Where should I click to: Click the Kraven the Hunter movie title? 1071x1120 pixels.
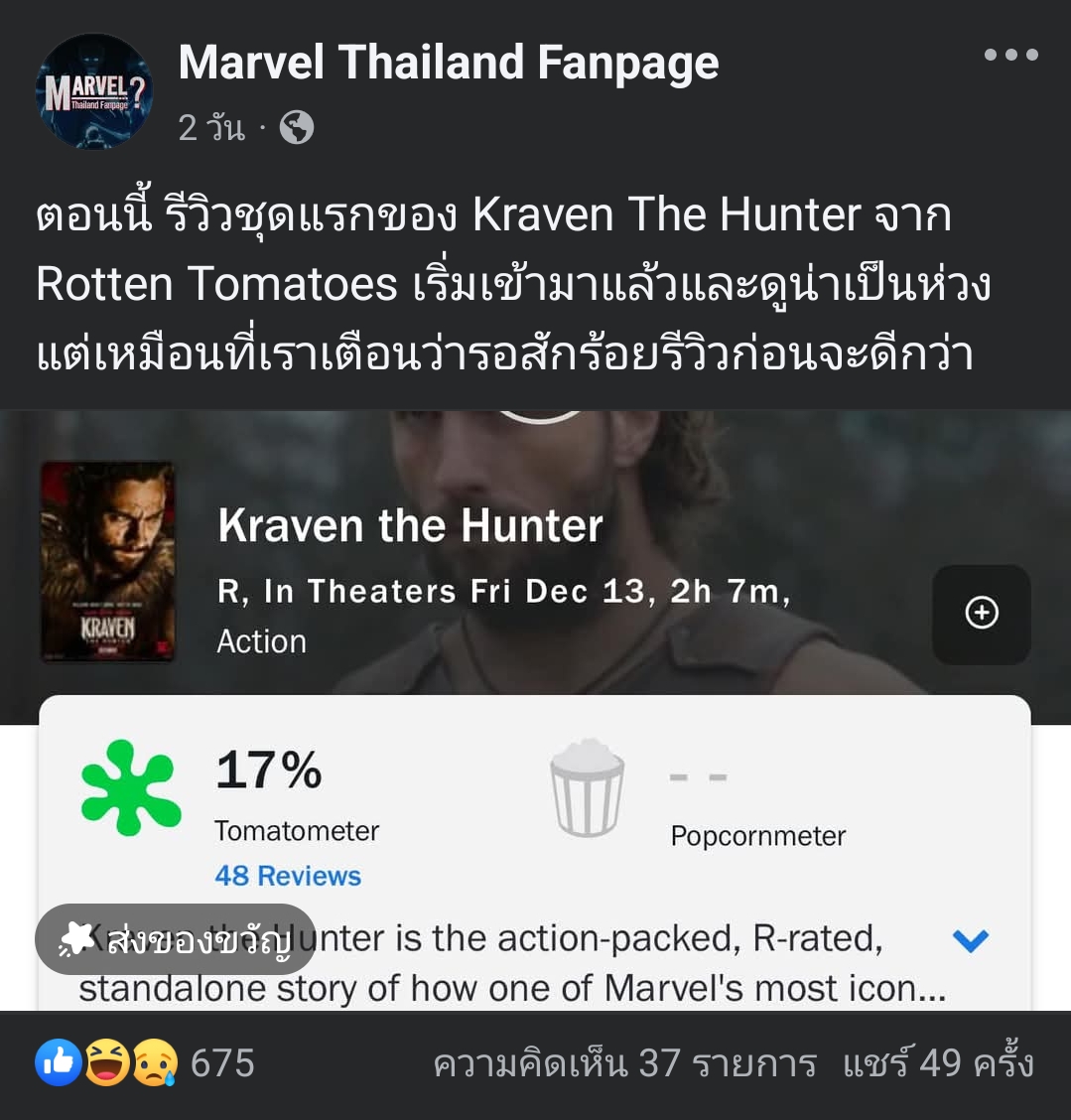point(411,525)
